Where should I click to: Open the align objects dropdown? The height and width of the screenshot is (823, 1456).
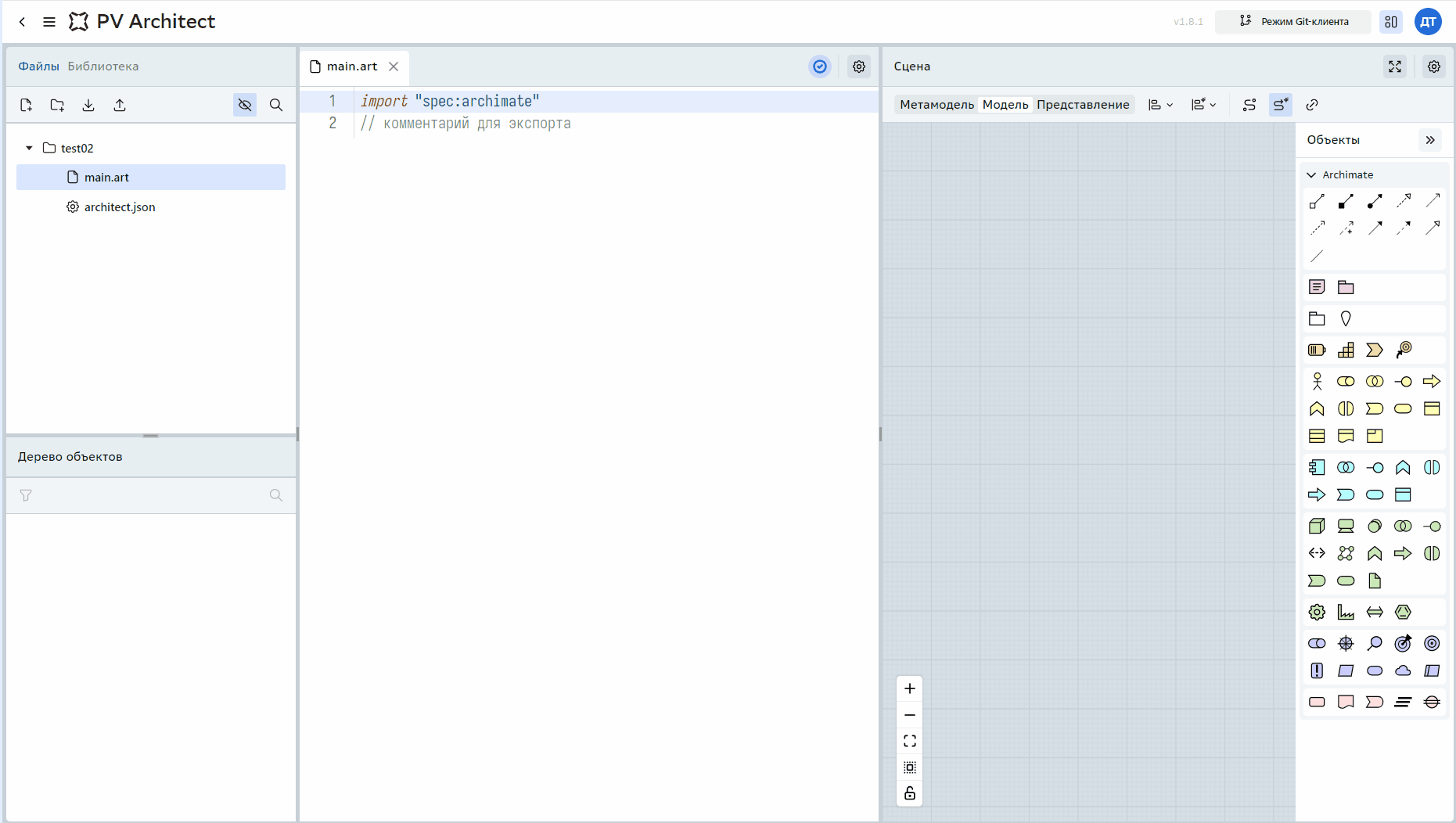[x=1161, y=105]
